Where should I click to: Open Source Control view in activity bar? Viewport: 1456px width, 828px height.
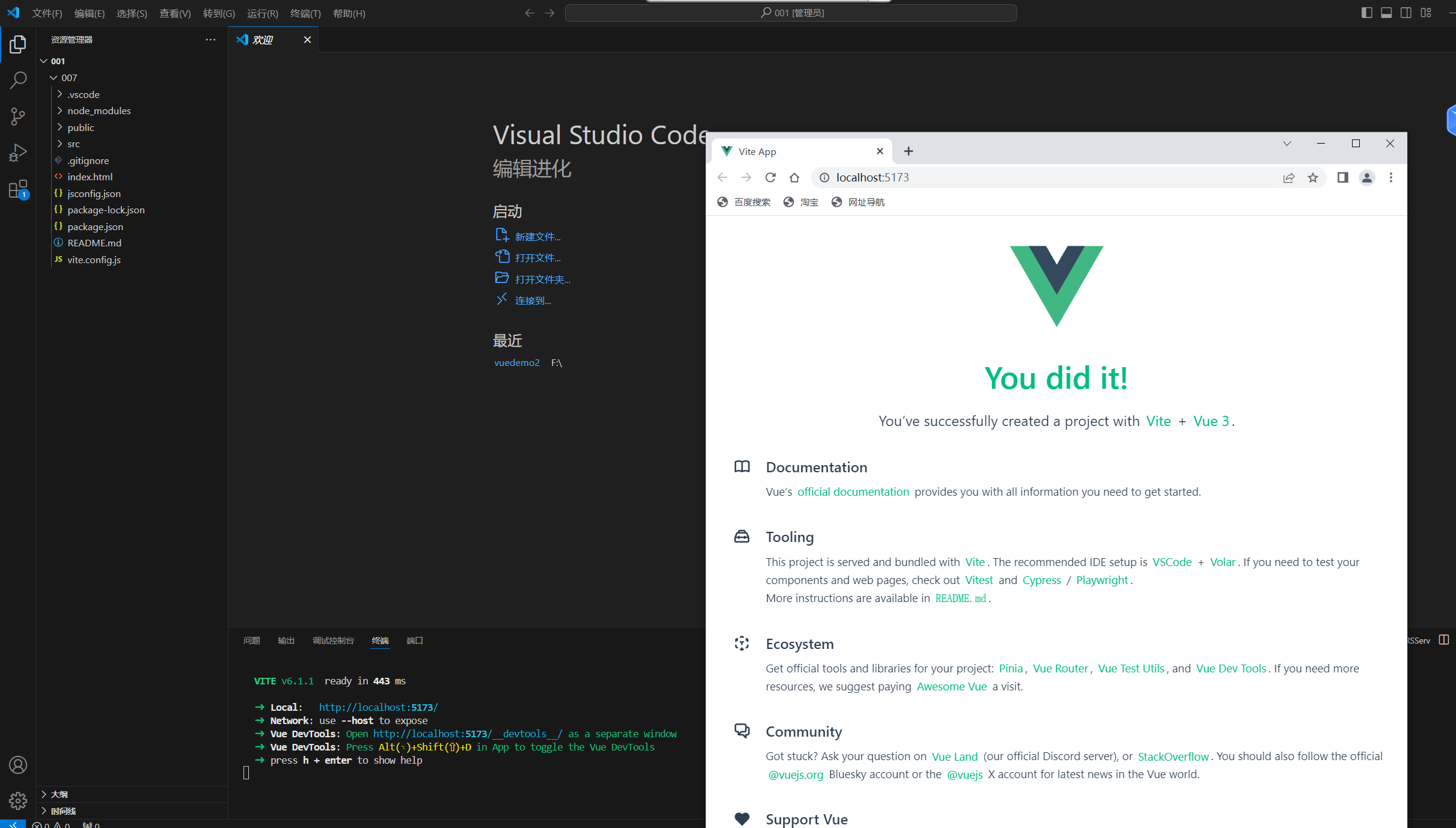tap(18, 116)
